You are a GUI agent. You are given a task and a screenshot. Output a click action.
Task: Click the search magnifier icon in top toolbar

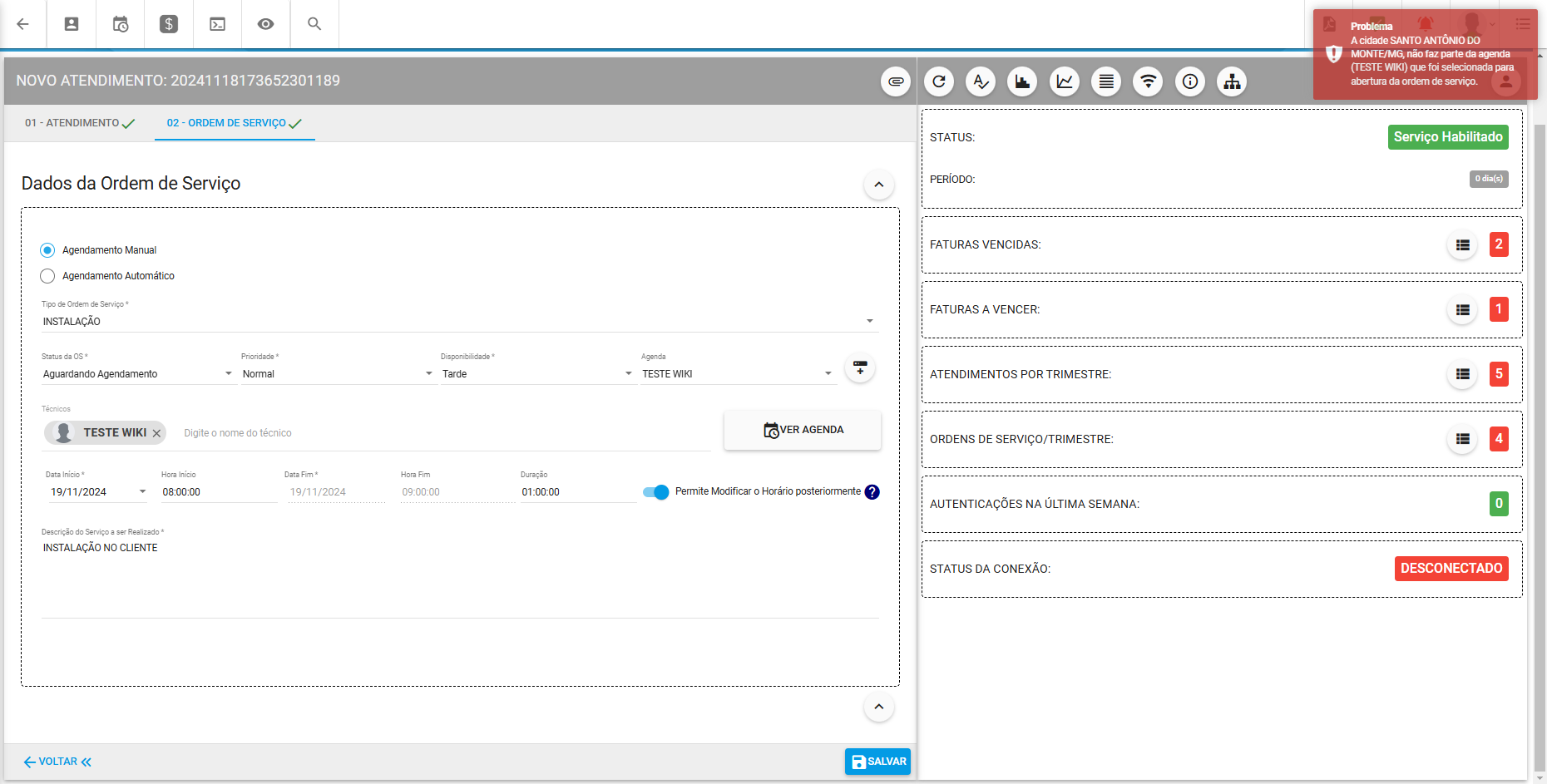314,24
